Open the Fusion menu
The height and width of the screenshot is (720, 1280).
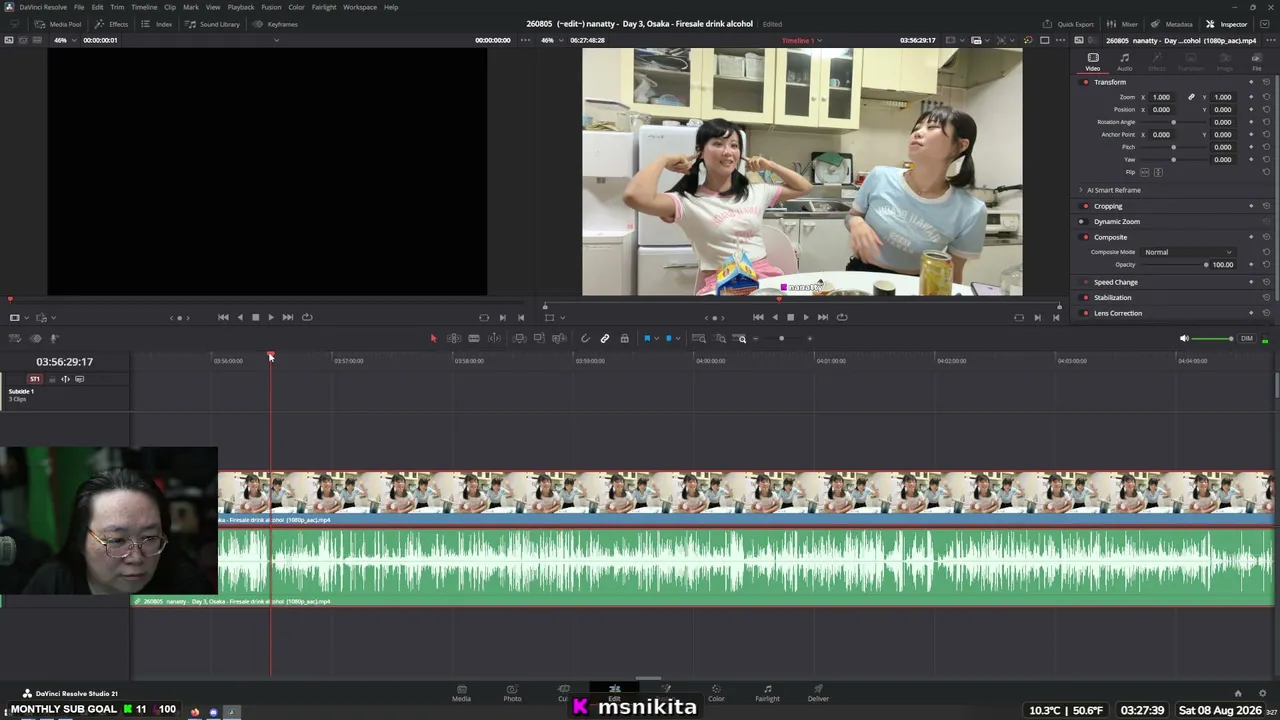click(271, 7)
